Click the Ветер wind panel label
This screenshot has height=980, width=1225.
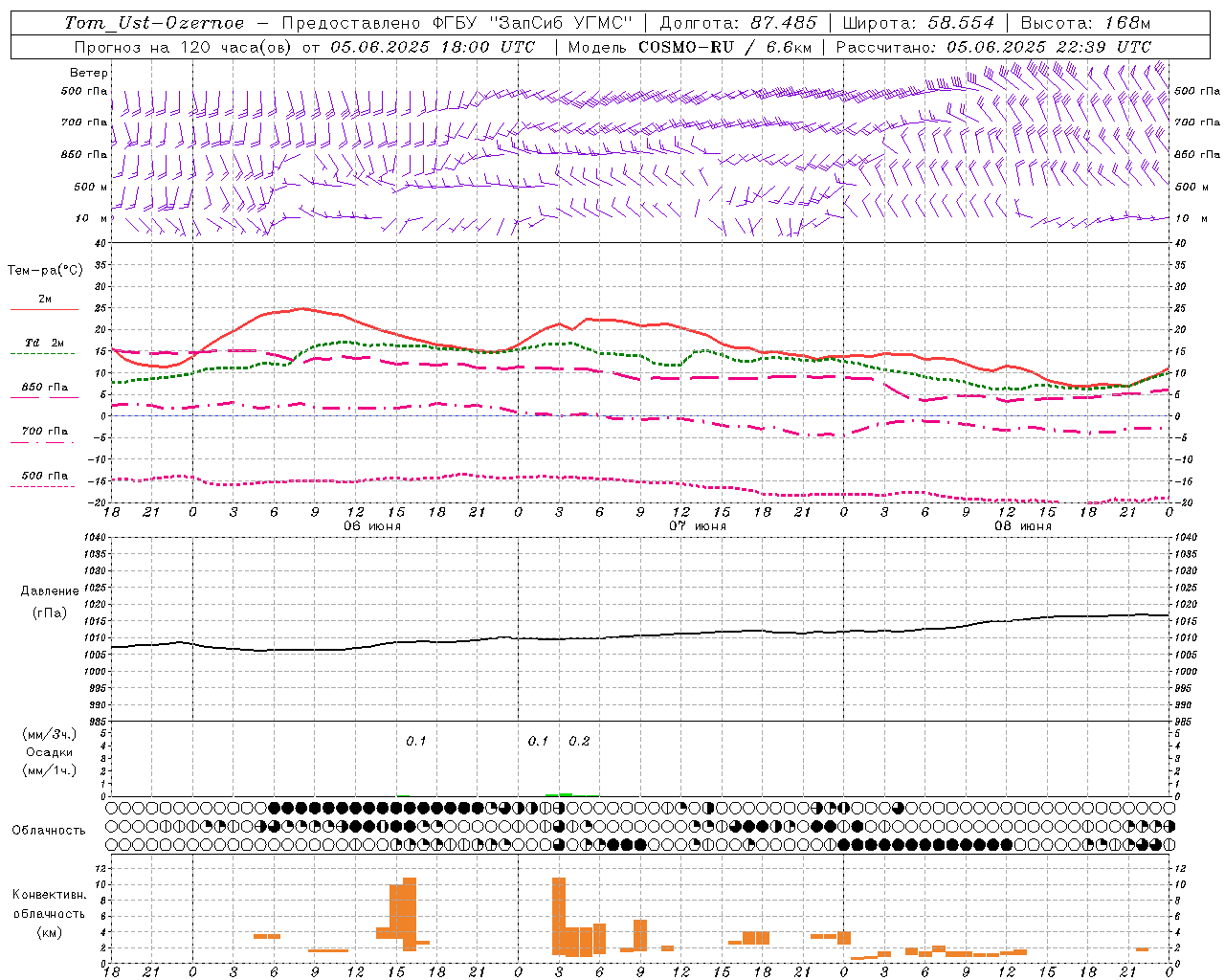pyautogui.click(x=88, y=73)
